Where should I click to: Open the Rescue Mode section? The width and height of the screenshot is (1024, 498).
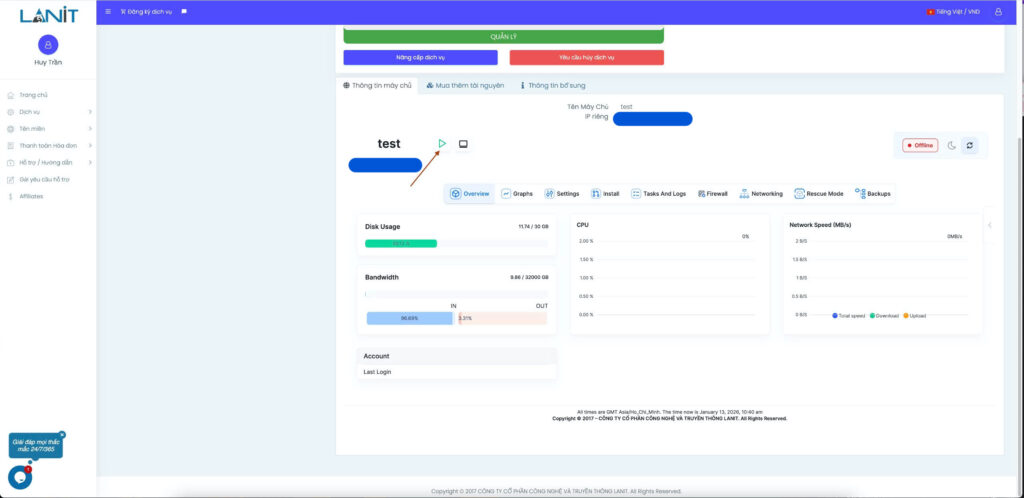[818, 193]
